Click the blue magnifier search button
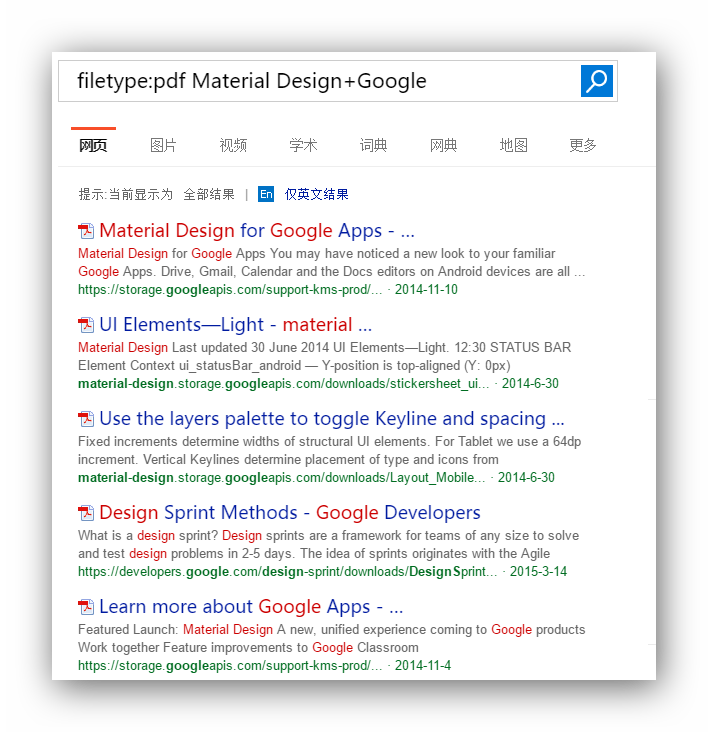The width and height of the screenshot is (708, 732). pos(596,81)
